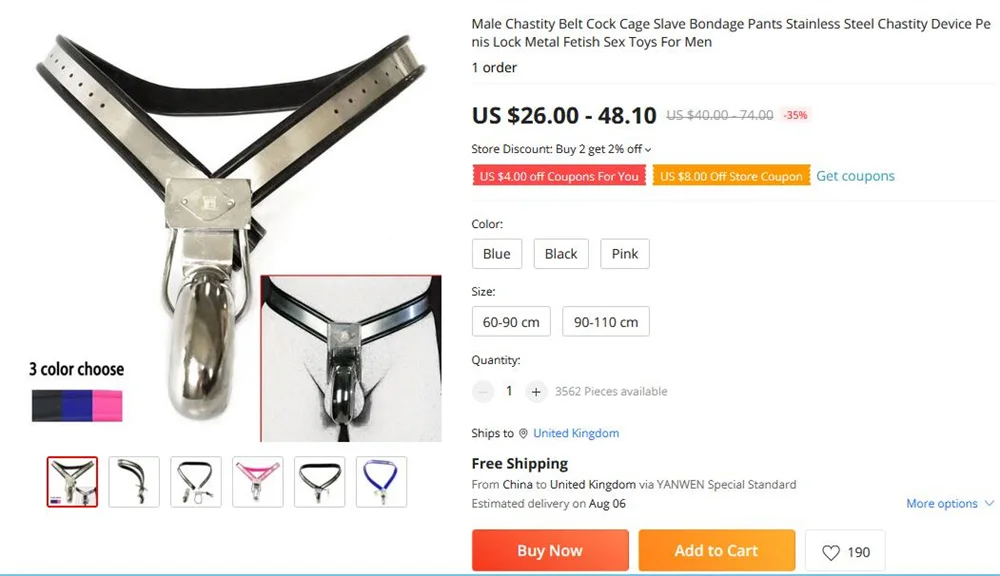Click the location pin icon beside Ships to
The width and height of the screenshot is (1000, 576).
tap(523, 433)
